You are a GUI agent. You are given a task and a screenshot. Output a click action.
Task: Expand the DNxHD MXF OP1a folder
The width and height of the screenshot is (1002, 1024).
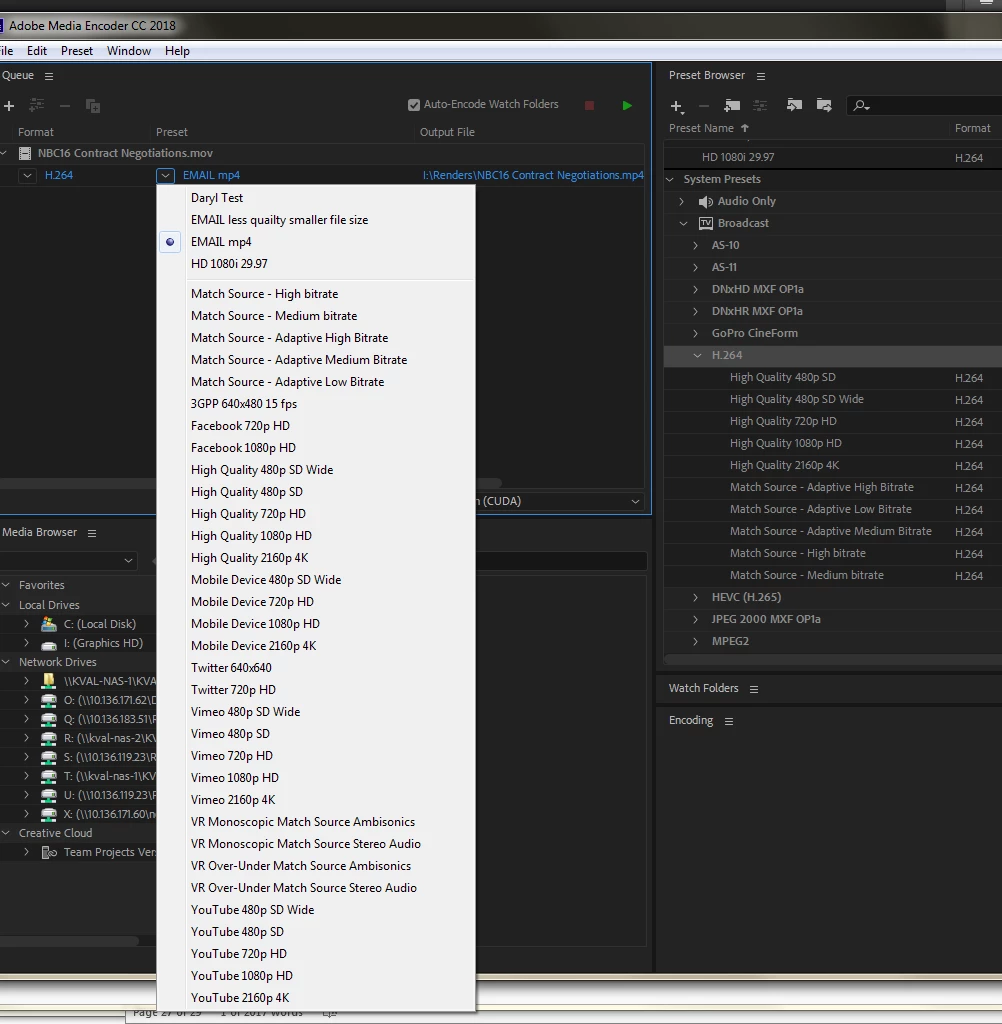(696, 289)
